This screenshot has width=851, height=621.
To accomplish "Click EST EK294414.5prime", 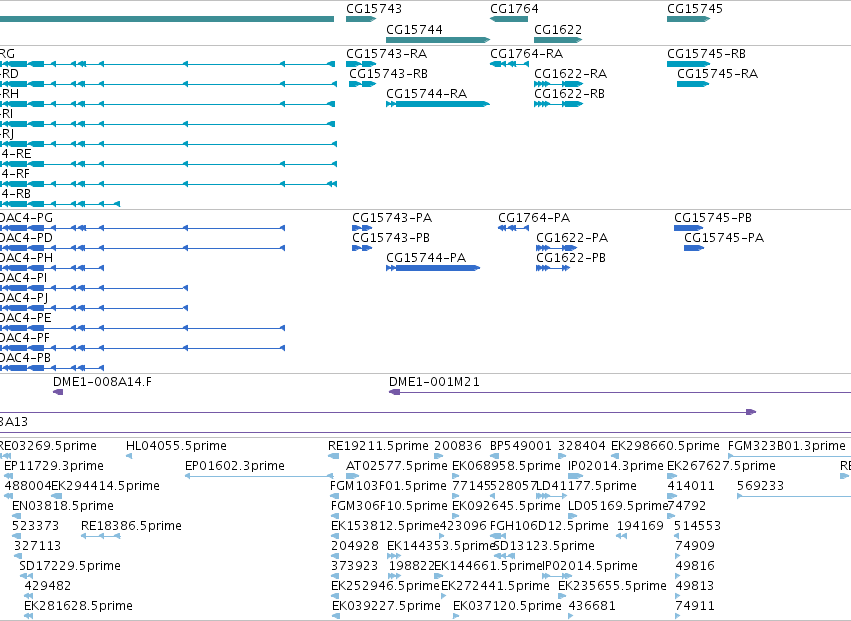I will [105, 486].
